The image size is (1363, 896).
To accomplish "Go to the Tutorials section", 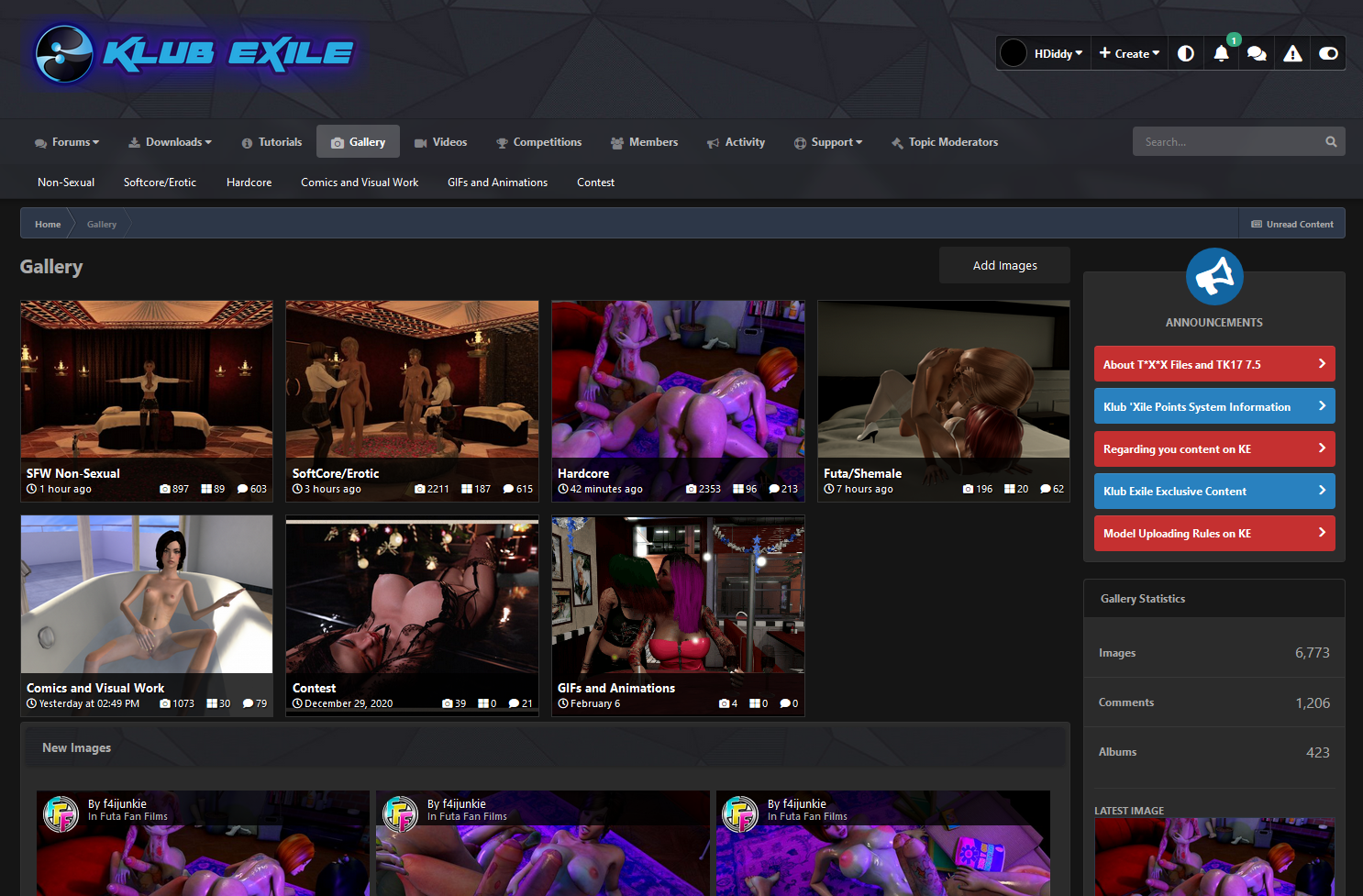I will (271, 142).
